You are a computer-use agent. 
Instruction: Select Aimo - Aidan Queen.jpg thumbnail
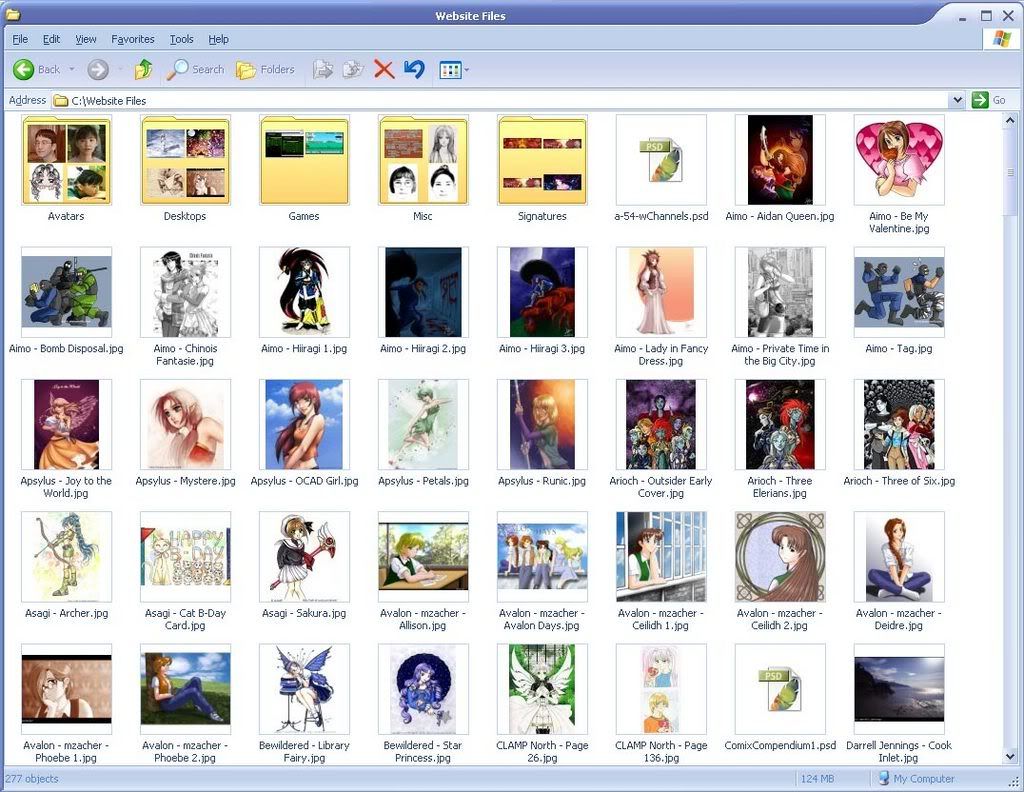pyautogui.click(x=780, y=160)
